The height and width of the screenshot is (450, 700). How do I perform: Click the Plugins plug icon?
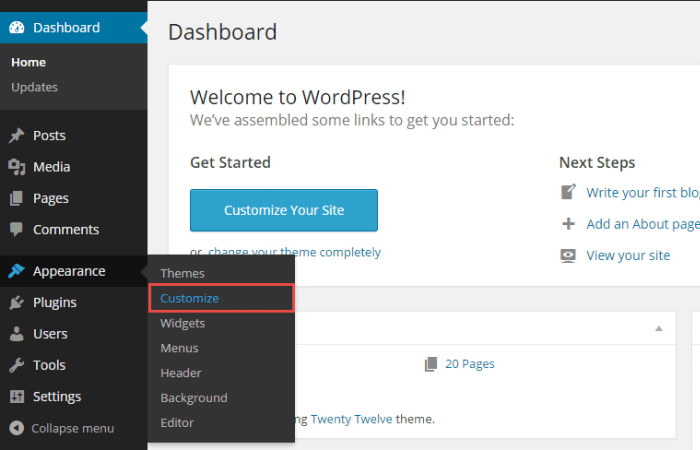click(x=17, y=303)
